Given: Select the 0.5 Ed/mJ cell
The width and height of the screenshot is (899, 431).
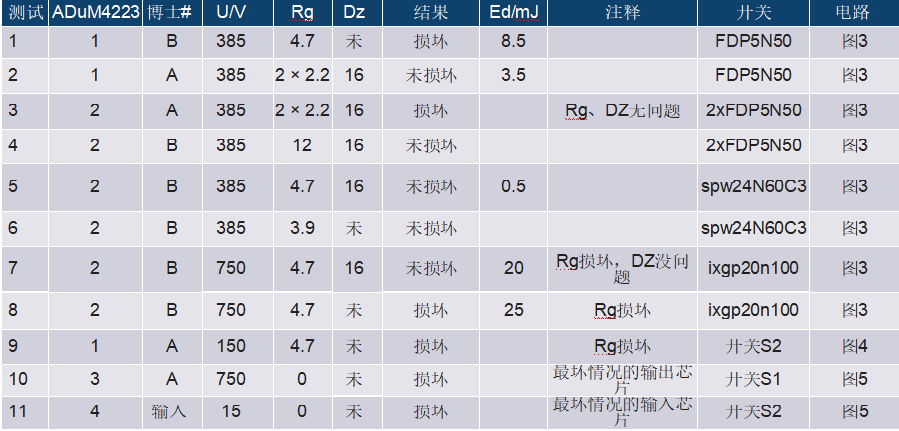Looking at the screenshot, I should pyautogui.click(x=513, y=186).
